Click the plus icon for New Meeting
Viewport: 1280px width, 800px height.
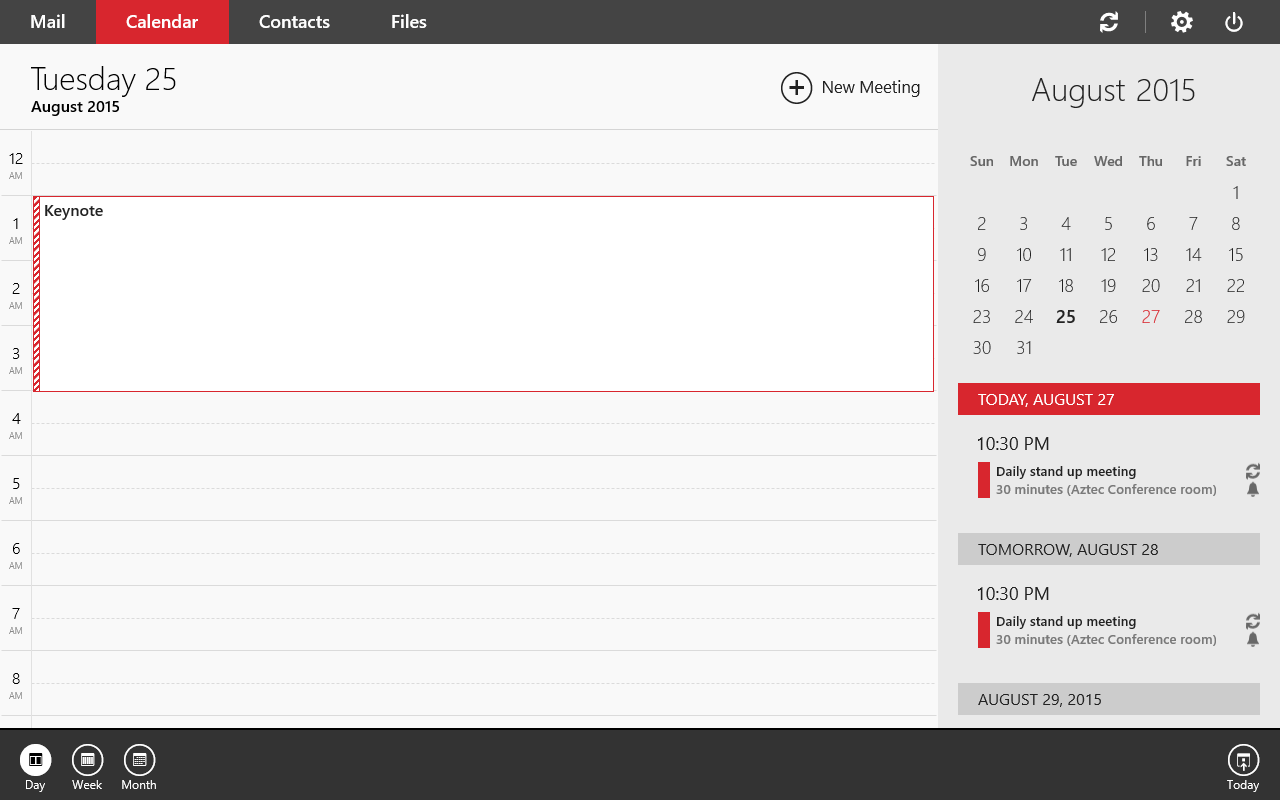pos(796,88)
